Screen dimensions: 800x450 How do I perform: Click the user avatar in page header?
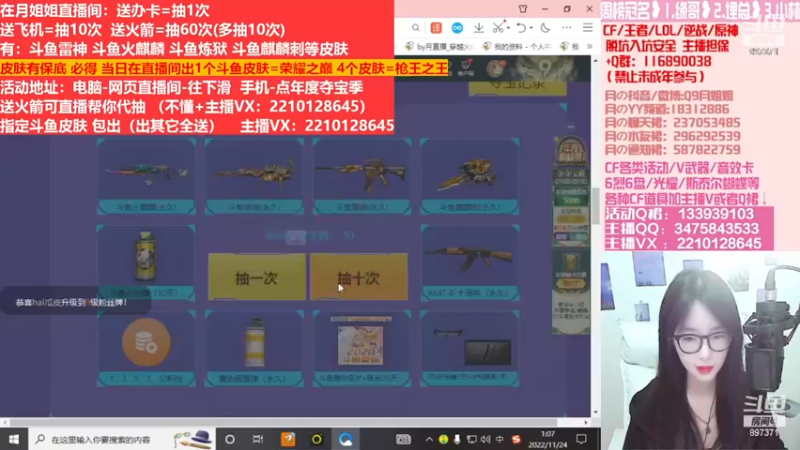[x=495, y=67]
